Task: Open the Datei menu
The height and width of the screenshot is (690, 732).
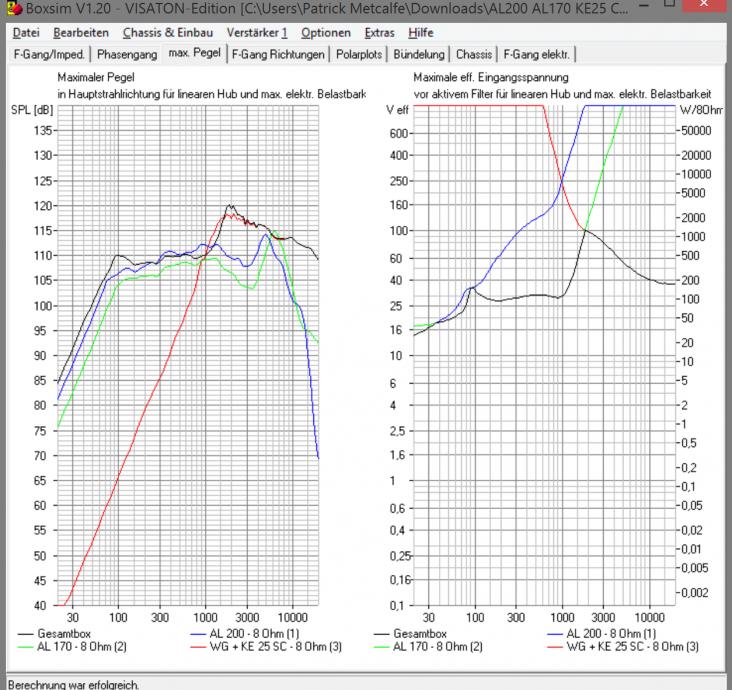Action: (x=26, y=33)
